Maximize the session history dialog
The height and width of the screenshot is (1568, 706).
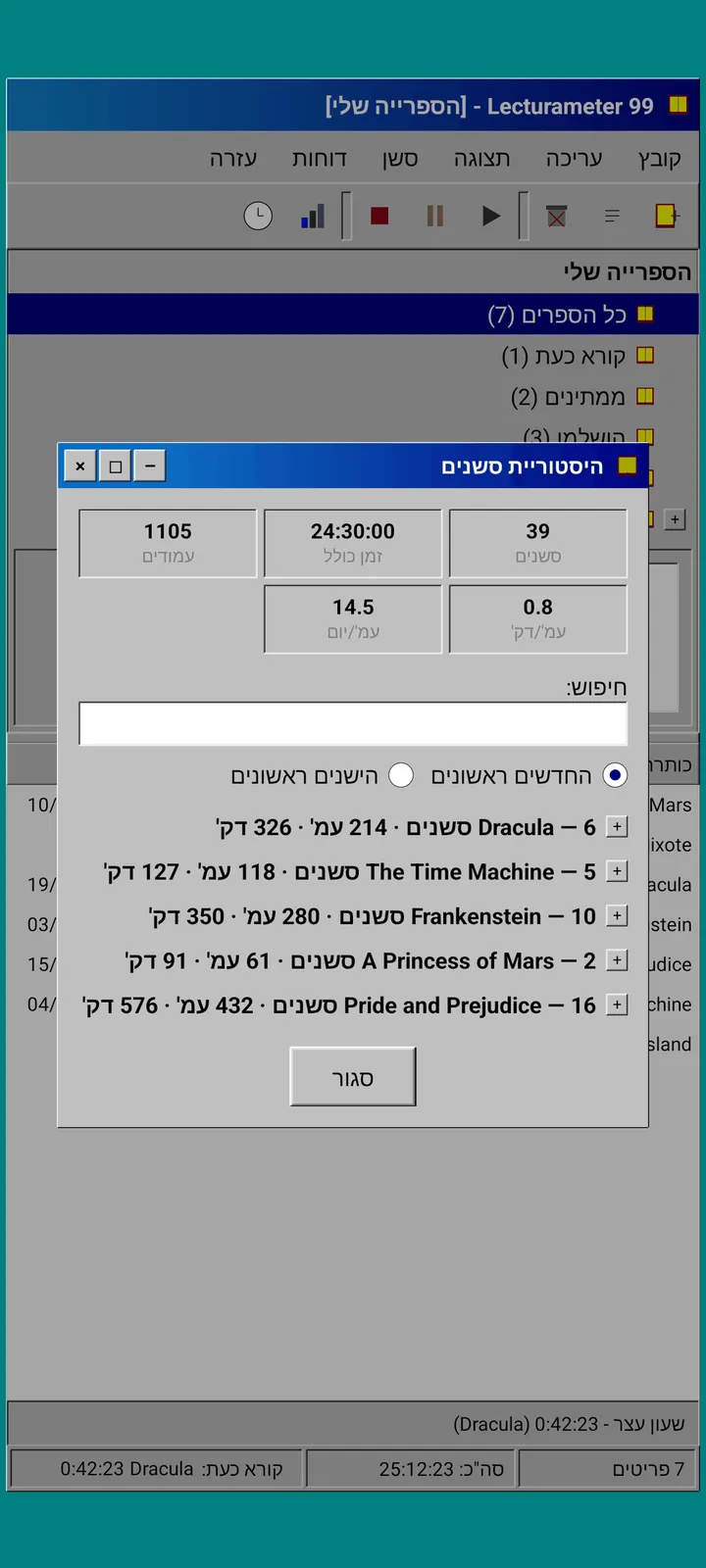pos(115,465)
